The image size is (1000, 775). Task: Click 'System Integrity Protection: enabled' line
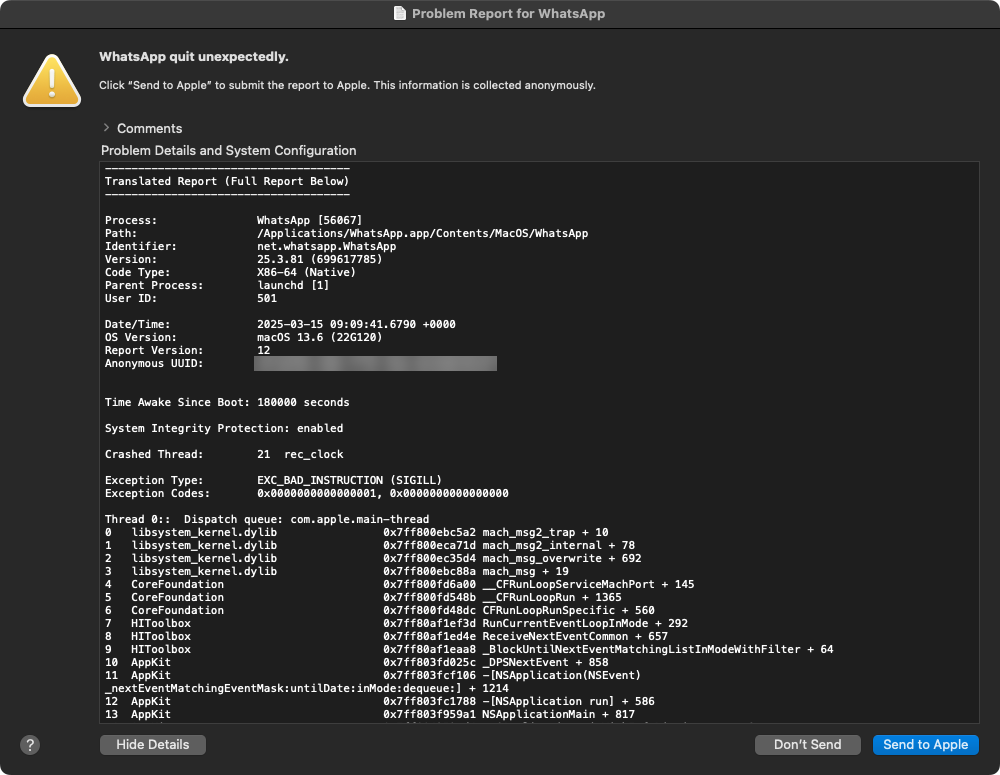point(224,428)
